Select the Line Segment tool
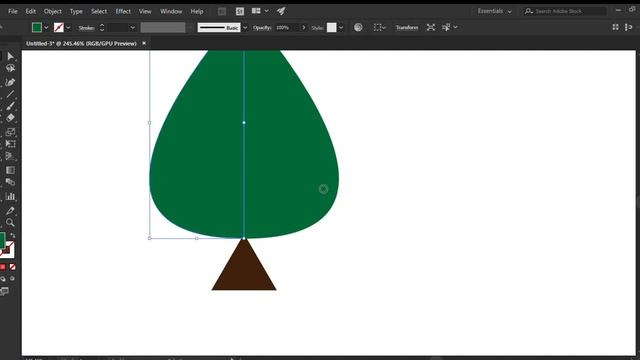This screenshot has width=640, height=360. click(10, 94)
